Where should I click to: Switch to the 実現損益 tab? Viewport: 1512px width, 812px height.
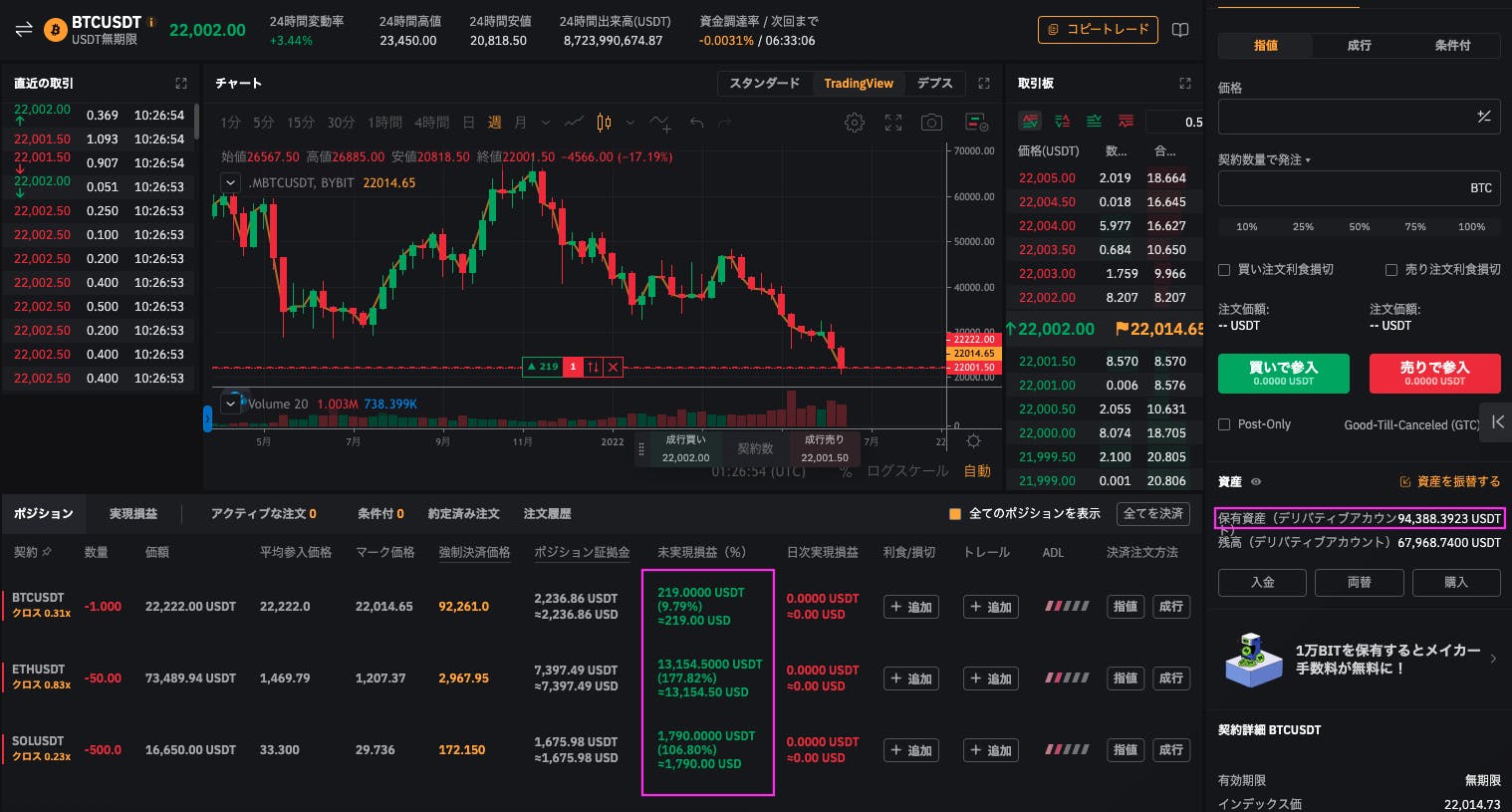point(133,514)
